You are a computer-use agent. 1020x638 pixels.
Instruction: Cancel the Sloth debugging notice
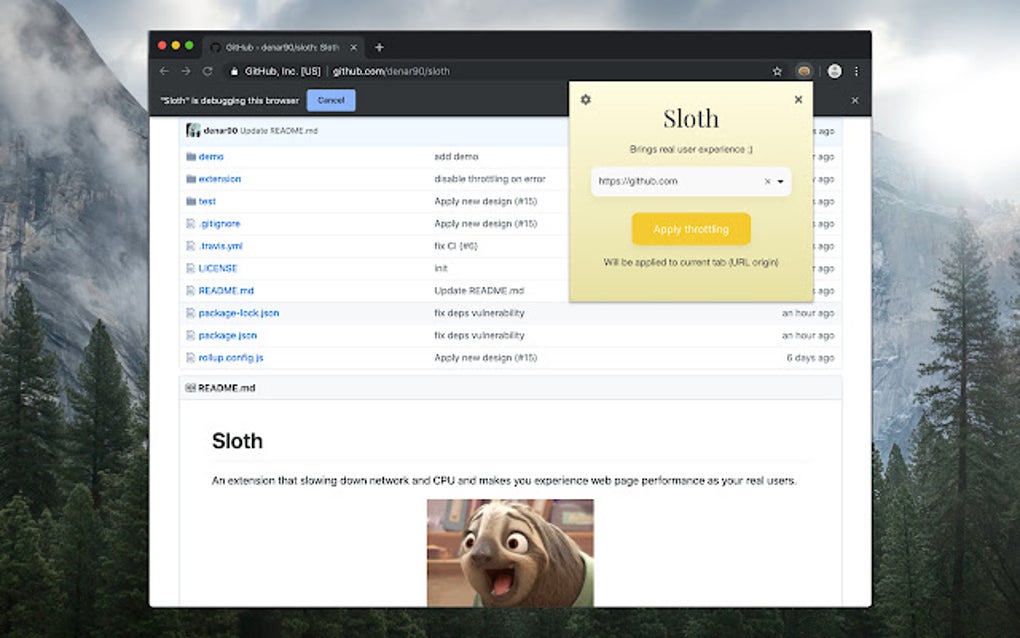coord(330,100)
